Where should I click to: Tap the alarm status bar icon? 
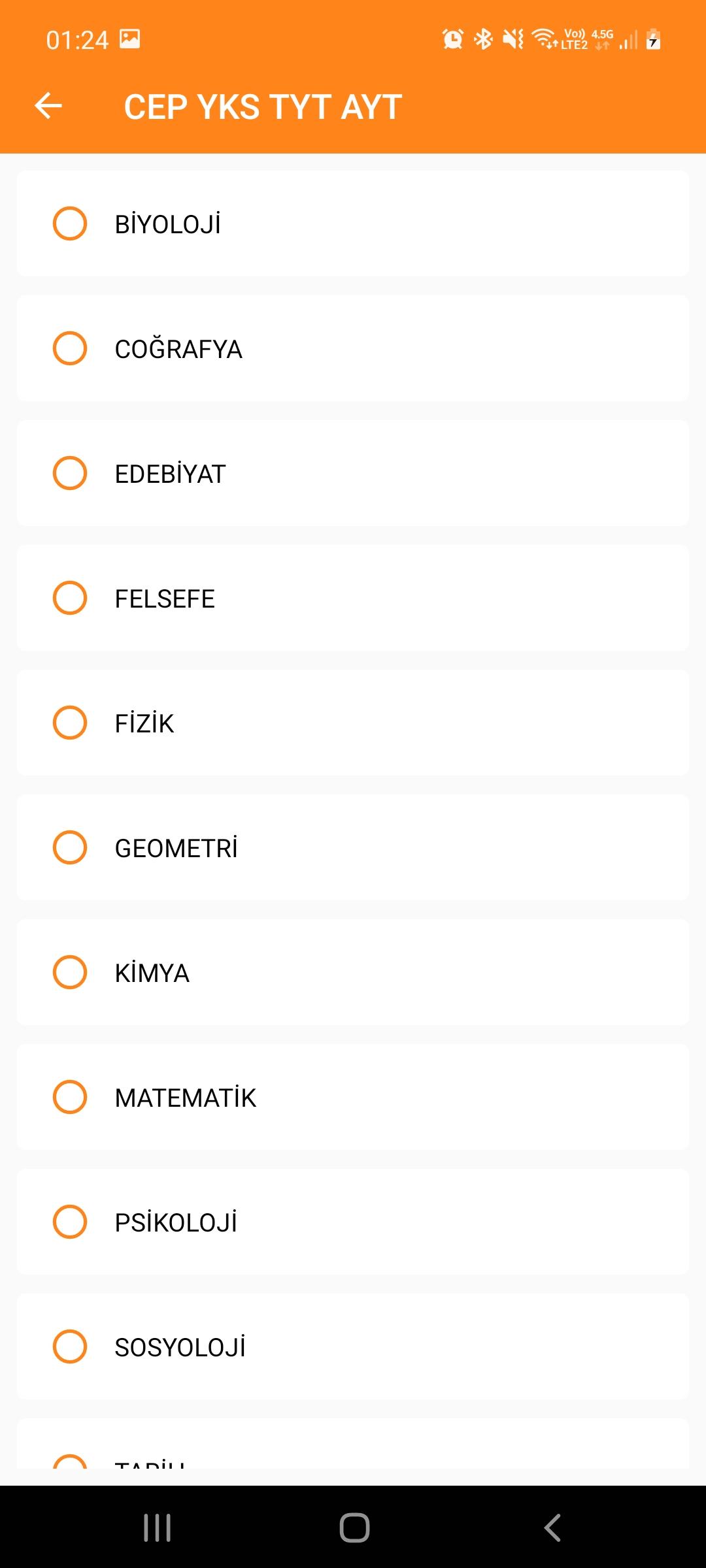[452, 39]
